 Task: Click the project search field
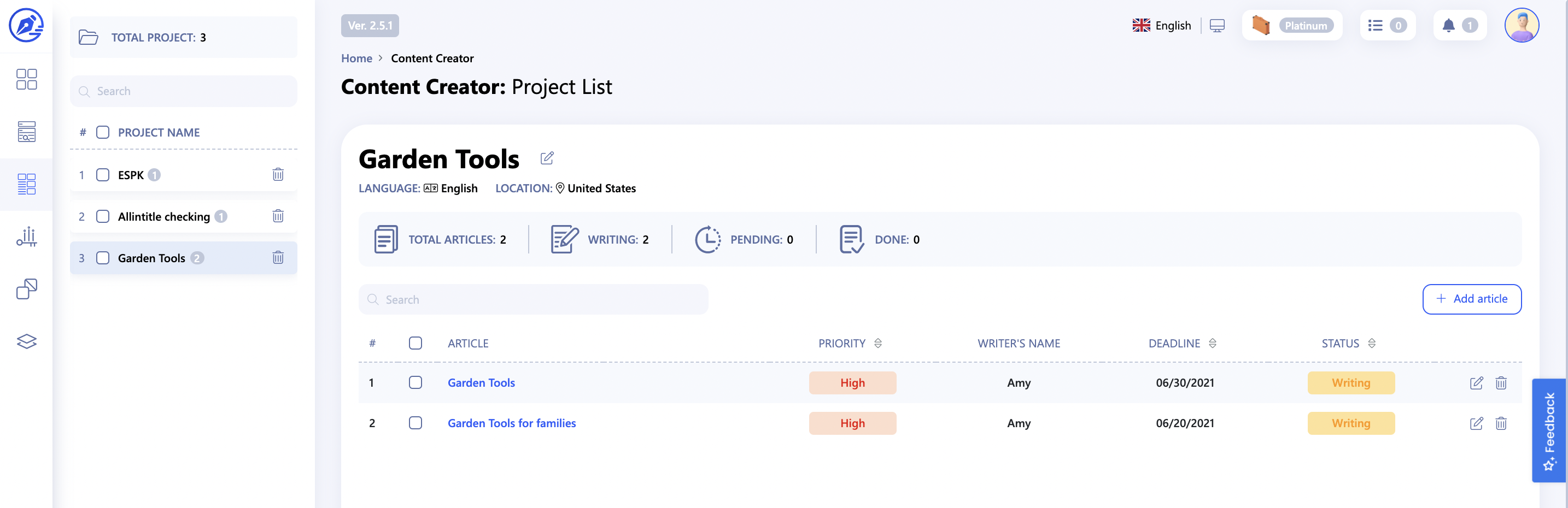[183, 91]
